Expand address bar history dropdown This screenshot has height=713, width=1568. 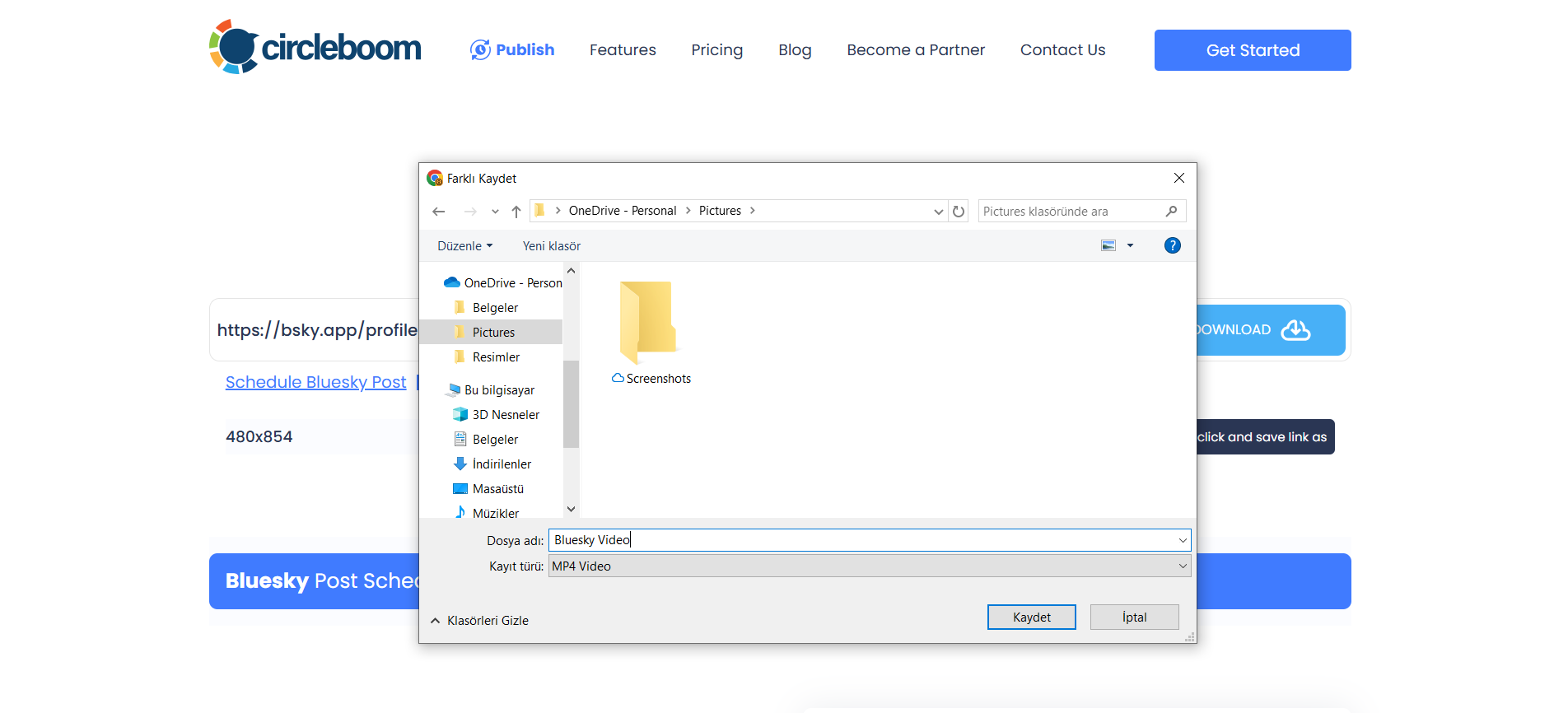tap(938, 212)
